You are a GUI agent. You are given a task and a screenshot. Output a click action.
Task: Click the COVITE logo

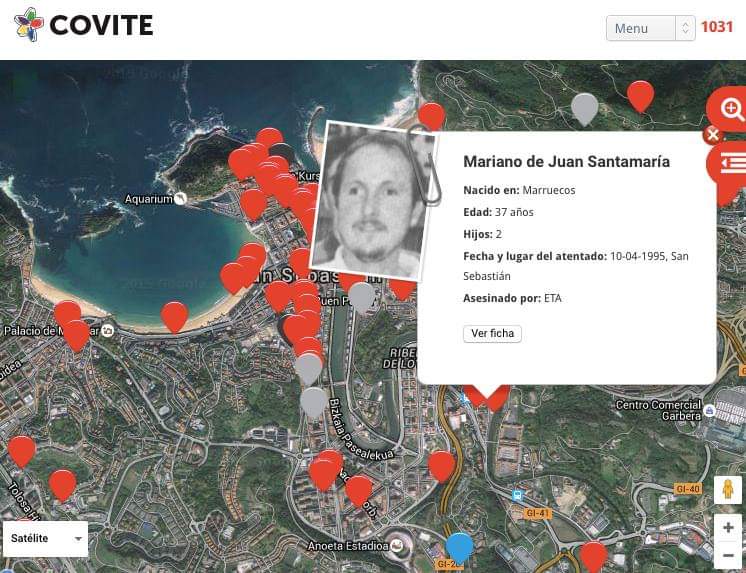(x=84, y=25)
